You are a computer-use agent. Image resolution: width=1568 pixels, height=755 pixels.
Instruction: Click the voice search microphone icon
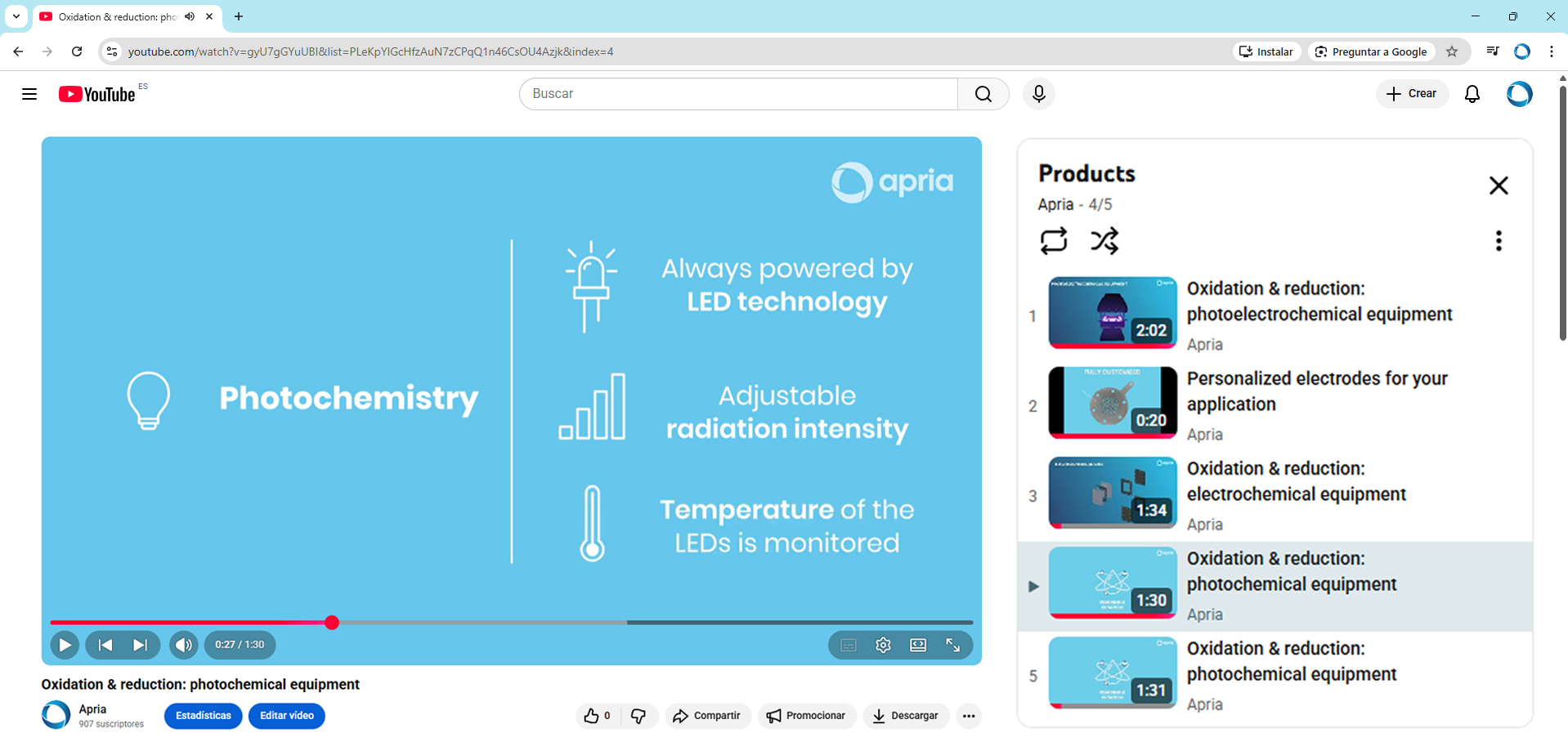[x=1038, y=94]
